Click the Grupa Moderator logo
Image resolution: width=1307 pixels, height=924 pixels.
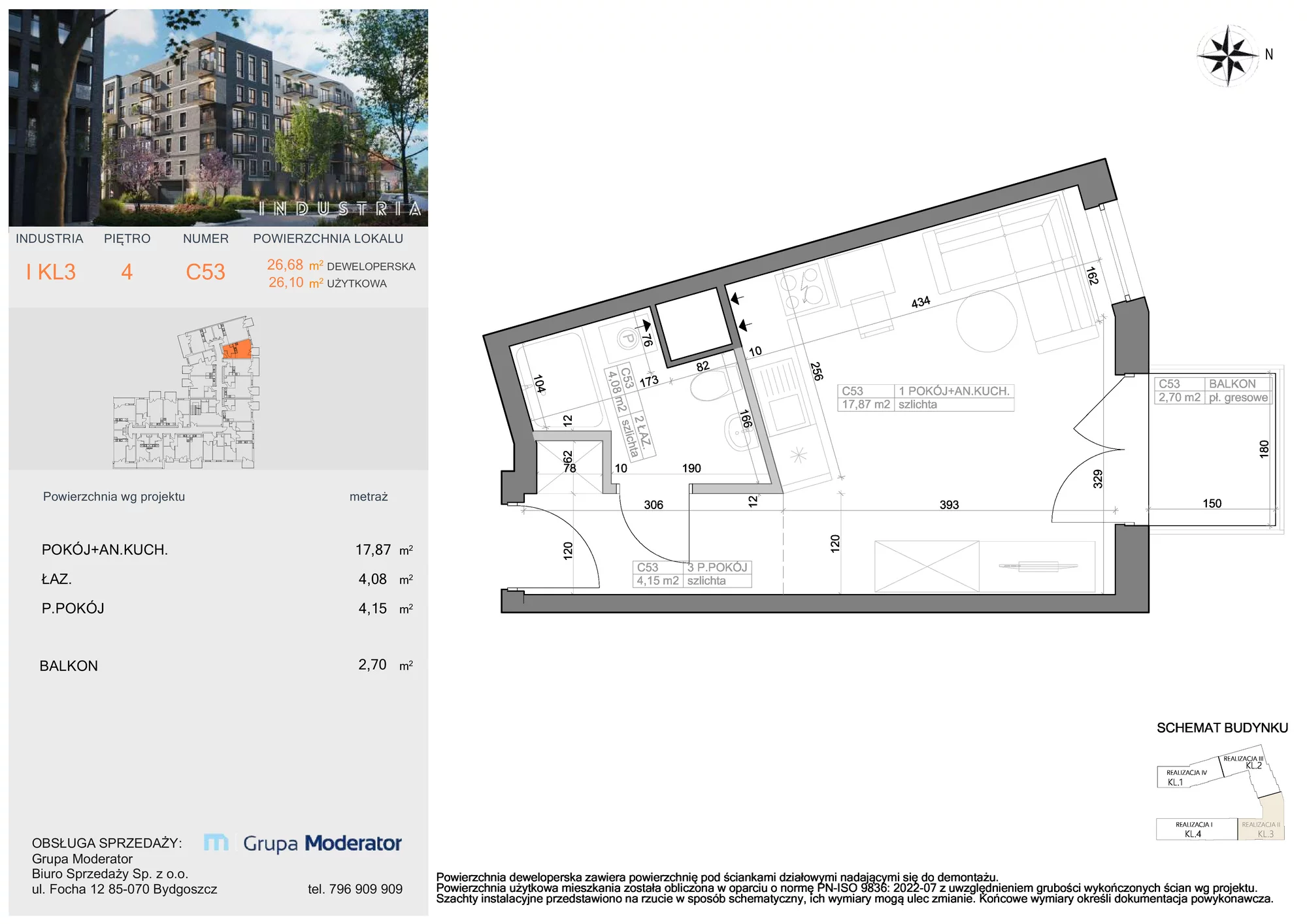click(303, 843)
